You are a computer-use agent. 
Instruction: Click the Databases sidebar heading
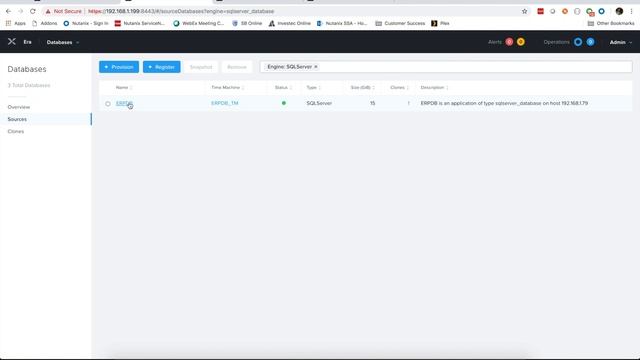(x=27, y=69)
